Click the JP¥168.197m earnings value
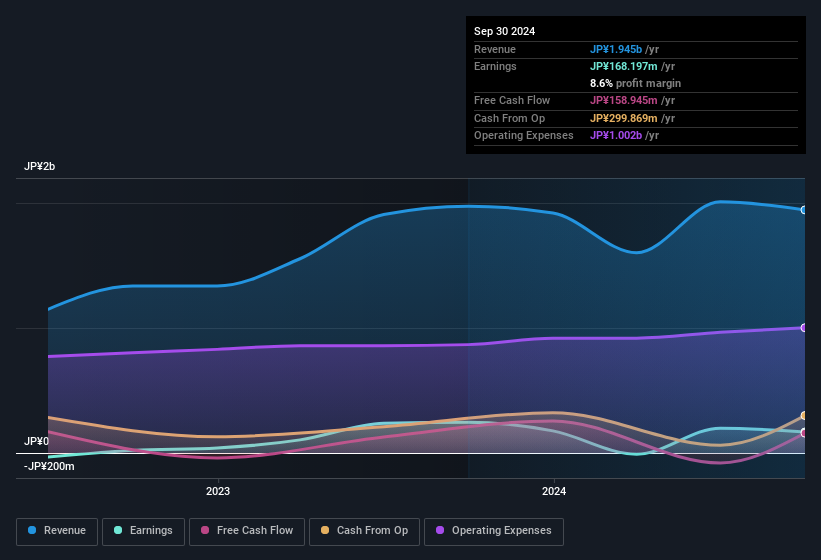 point(624,66)
